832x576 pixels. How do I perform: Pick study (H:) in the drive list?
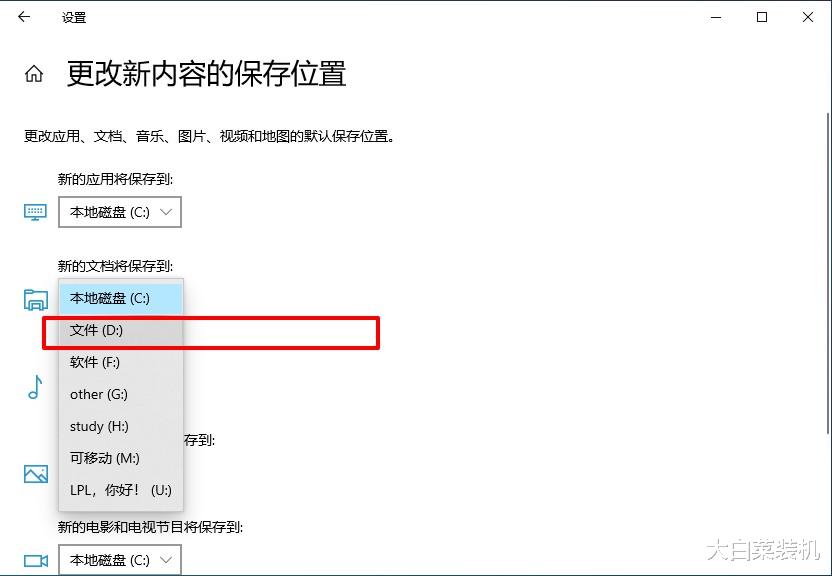121,426
